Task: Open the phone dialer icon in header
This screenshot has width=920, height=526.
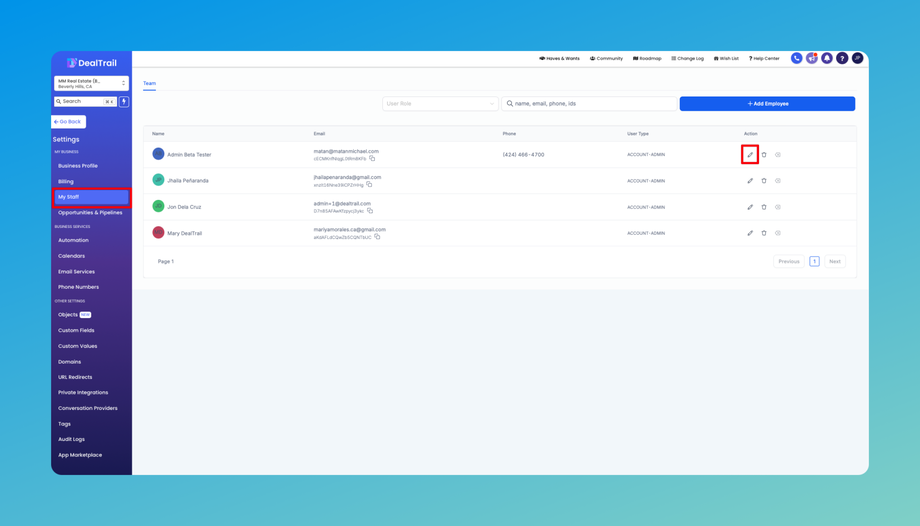Action: [x=796, y=58]
